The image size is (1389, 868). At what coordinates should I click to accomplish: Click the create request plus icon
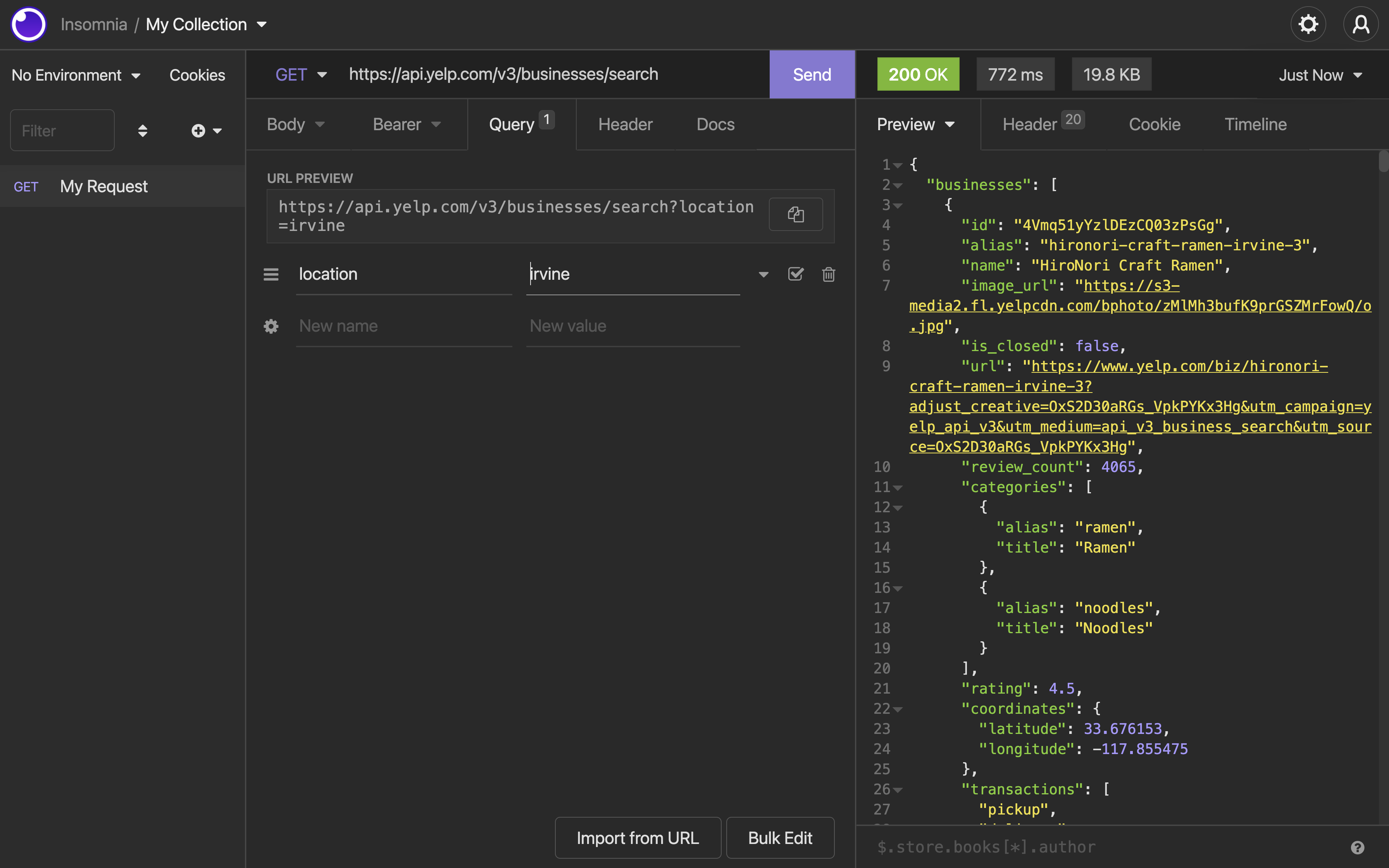[x=198, y=131]
